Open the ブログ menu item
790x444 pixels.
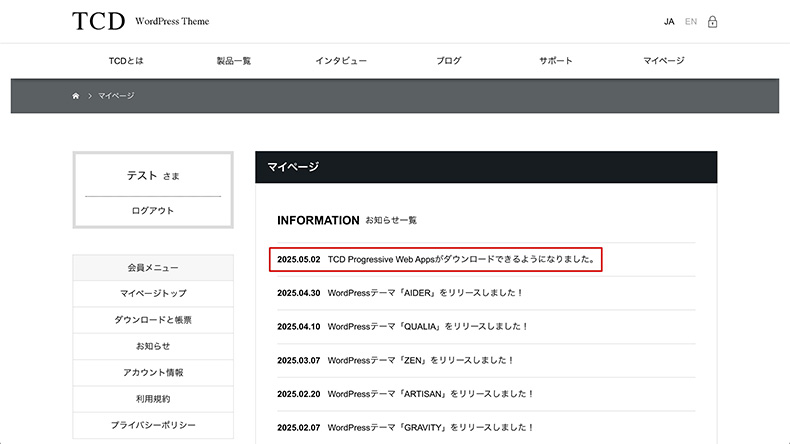448,60
